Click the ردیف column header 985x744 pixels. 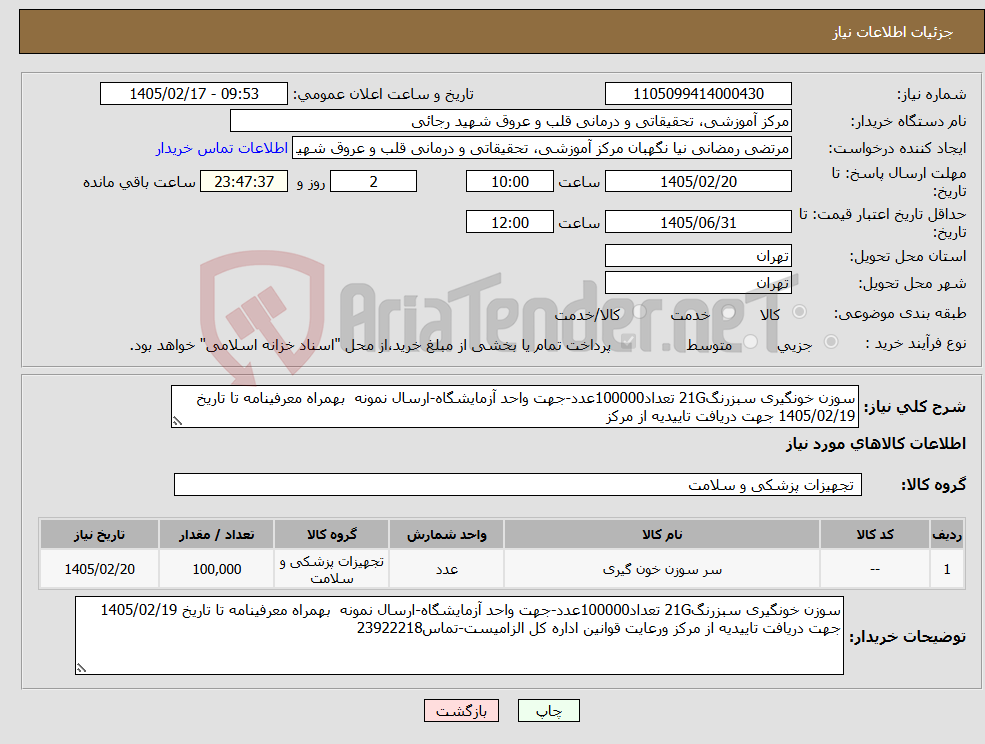[x=947, y=534]
